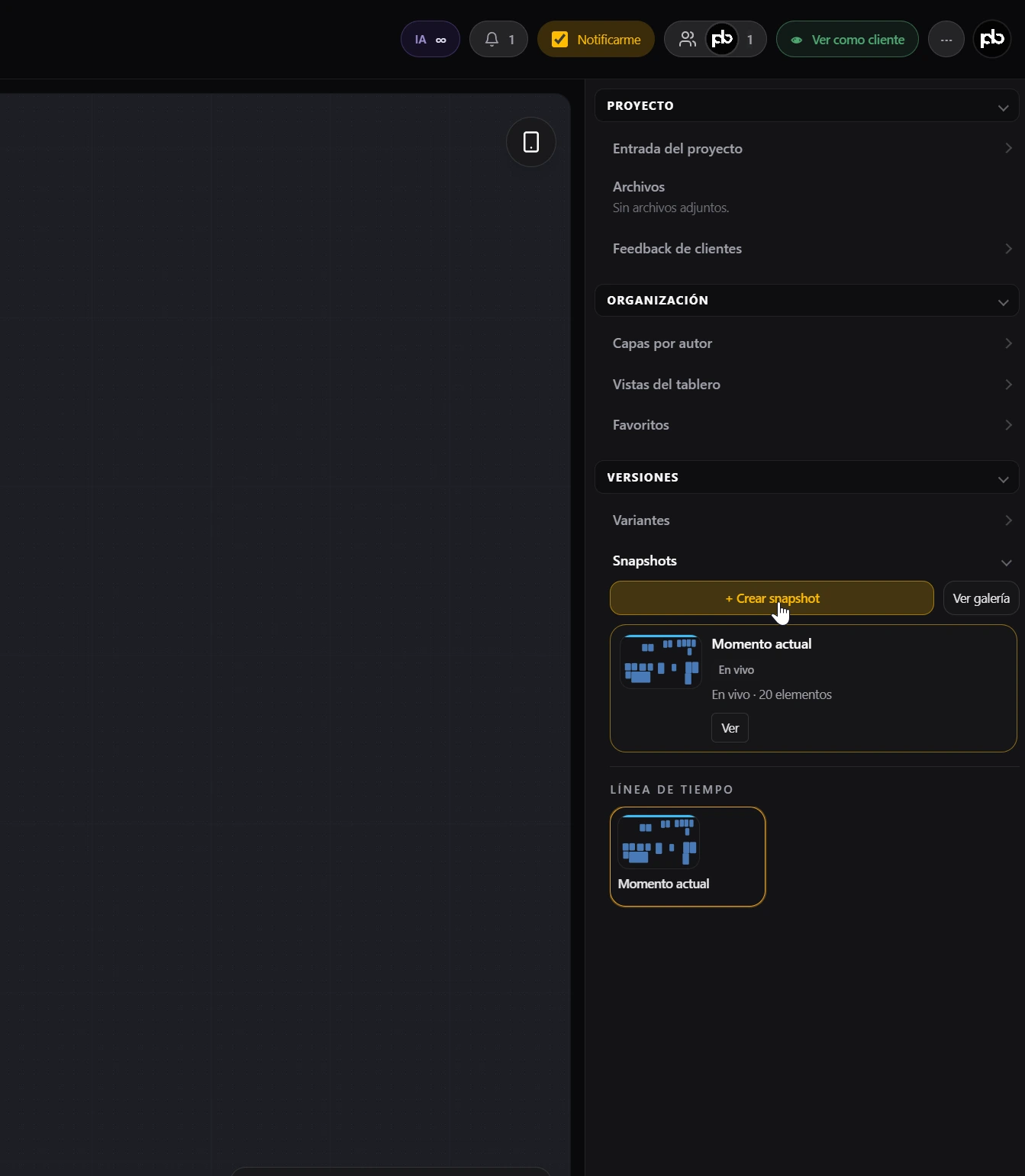
Task: Click the pb avatar inside collaborators pill
Action: [x=722, y=39]
